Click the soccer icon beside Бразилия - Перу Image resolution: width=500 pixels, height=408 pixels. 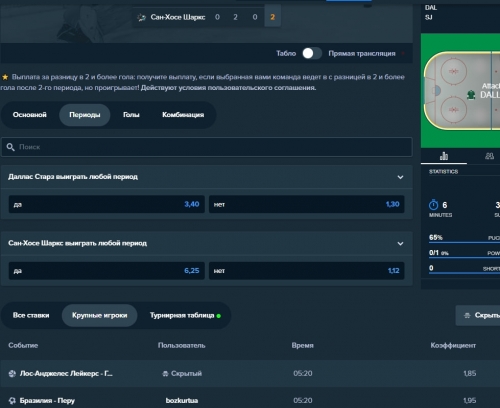(x=12, y=401)
